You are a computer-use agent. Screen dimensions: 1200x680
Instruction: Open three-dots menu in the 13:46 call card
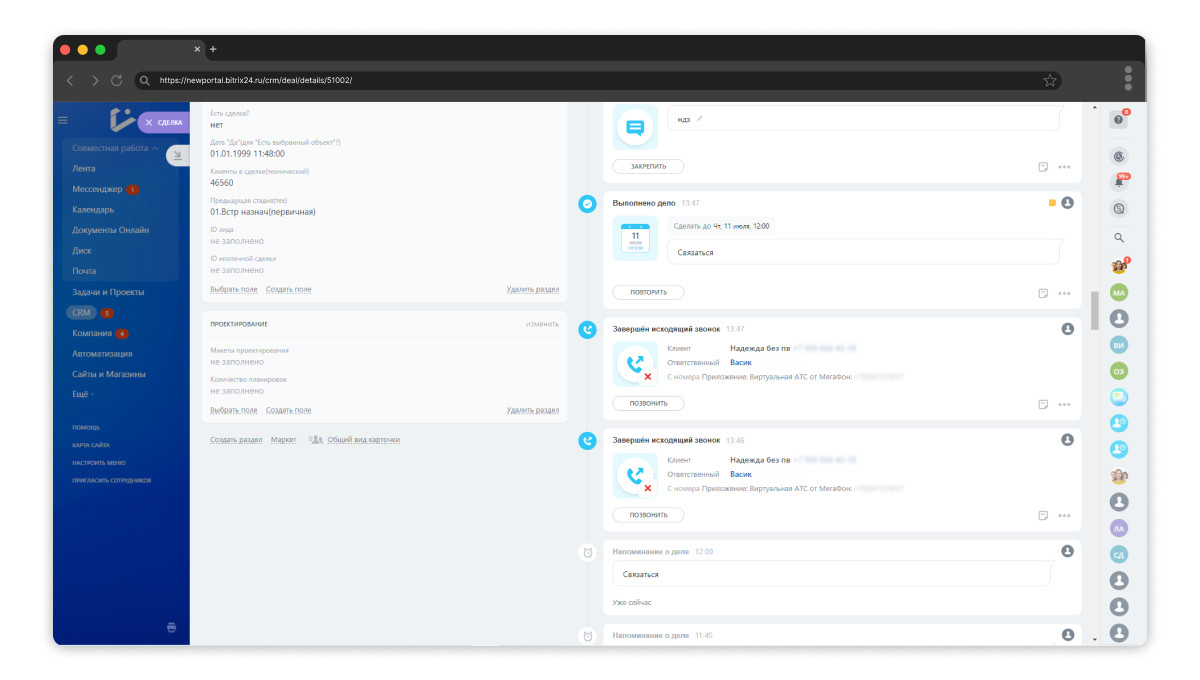[x=1064, y=515]
